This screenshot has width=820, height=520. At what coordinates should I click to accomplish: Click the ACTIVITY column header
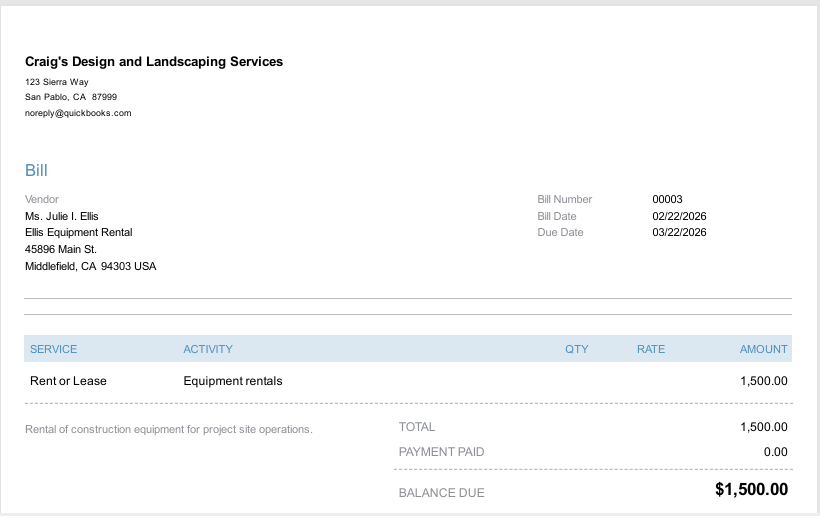[x=208, y=349]
